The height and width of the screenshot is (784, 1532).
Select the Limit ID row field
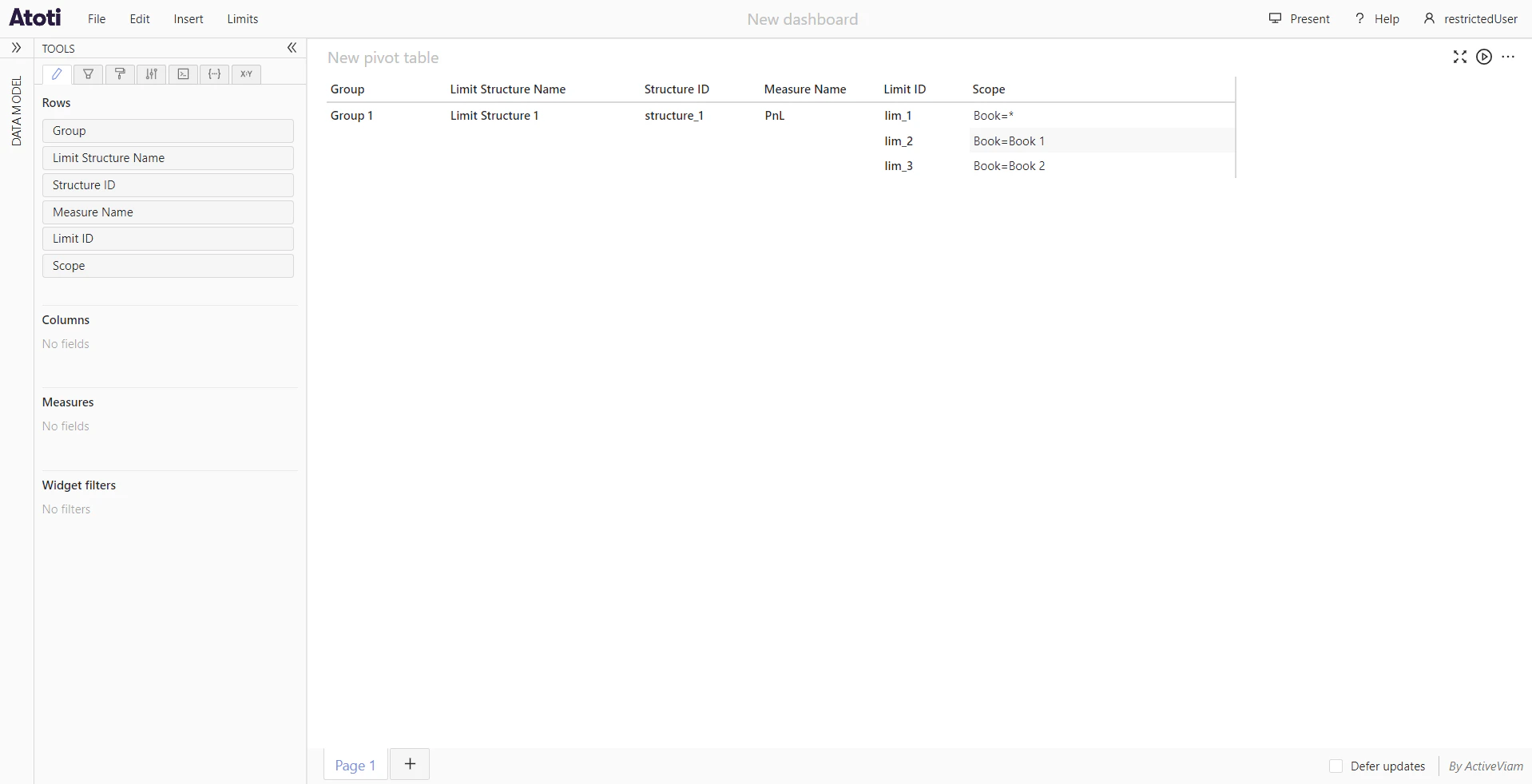click(x=168, y=239)
